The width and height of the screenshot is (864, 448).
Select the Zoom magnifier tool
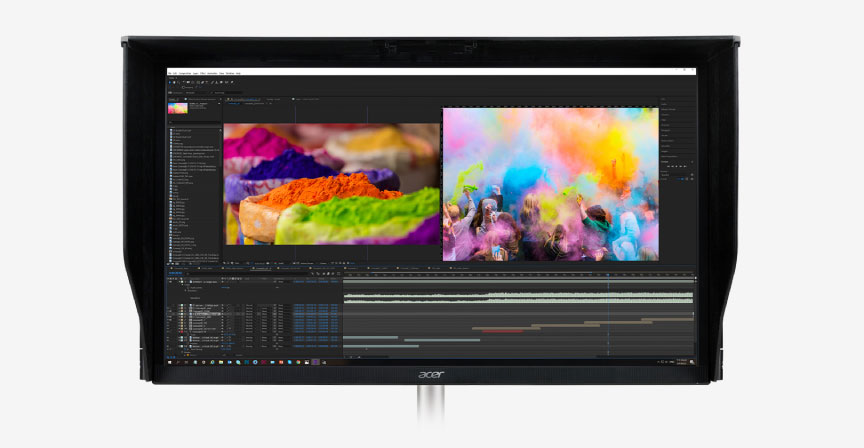[179, 83]
